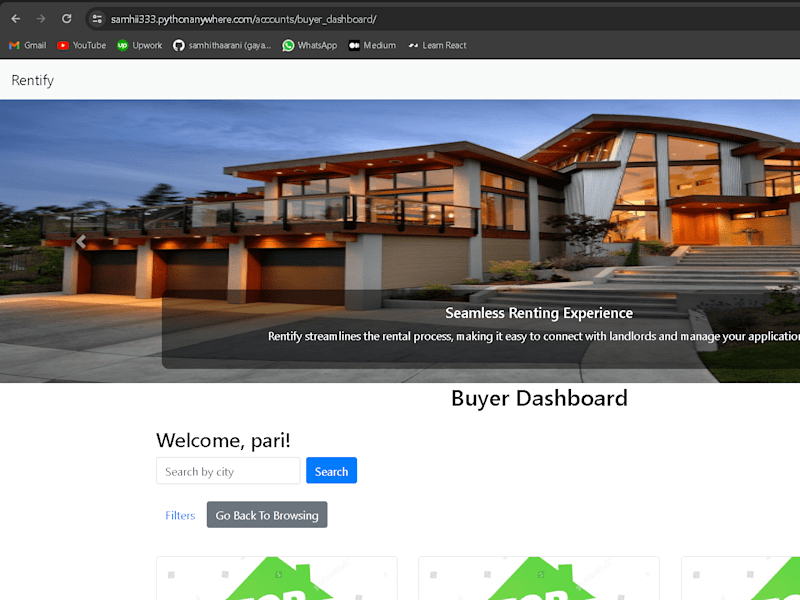Open the WhatsApp bookmark
Screen dimensions: 800x600
pyautogui.click(x=310, y=45)
